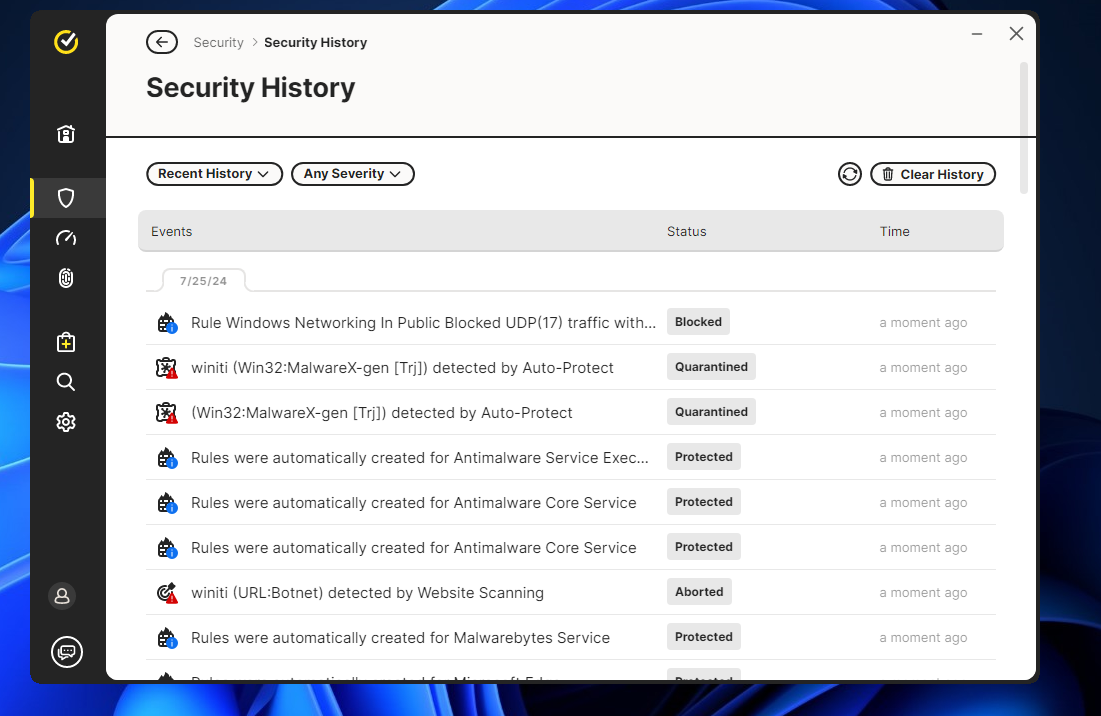Expand the Recent History dropdown
1101x716 pixels.
[214, 174]
